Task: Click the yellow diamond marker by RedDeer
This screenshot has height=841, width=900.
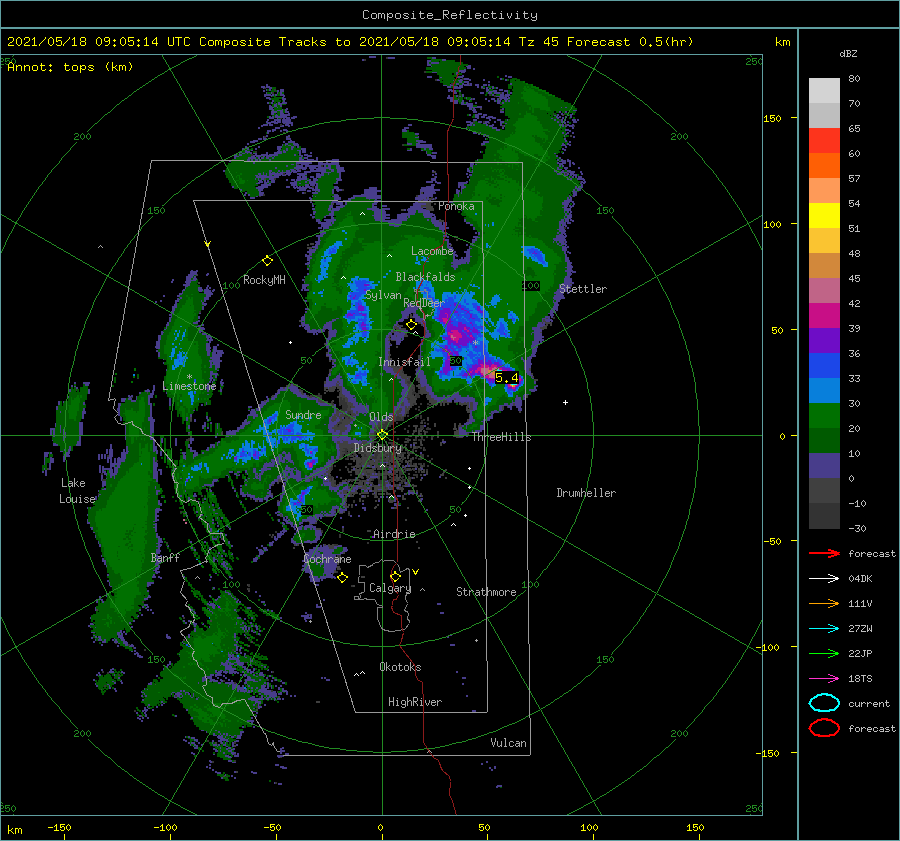Action: tap(411, 325)
